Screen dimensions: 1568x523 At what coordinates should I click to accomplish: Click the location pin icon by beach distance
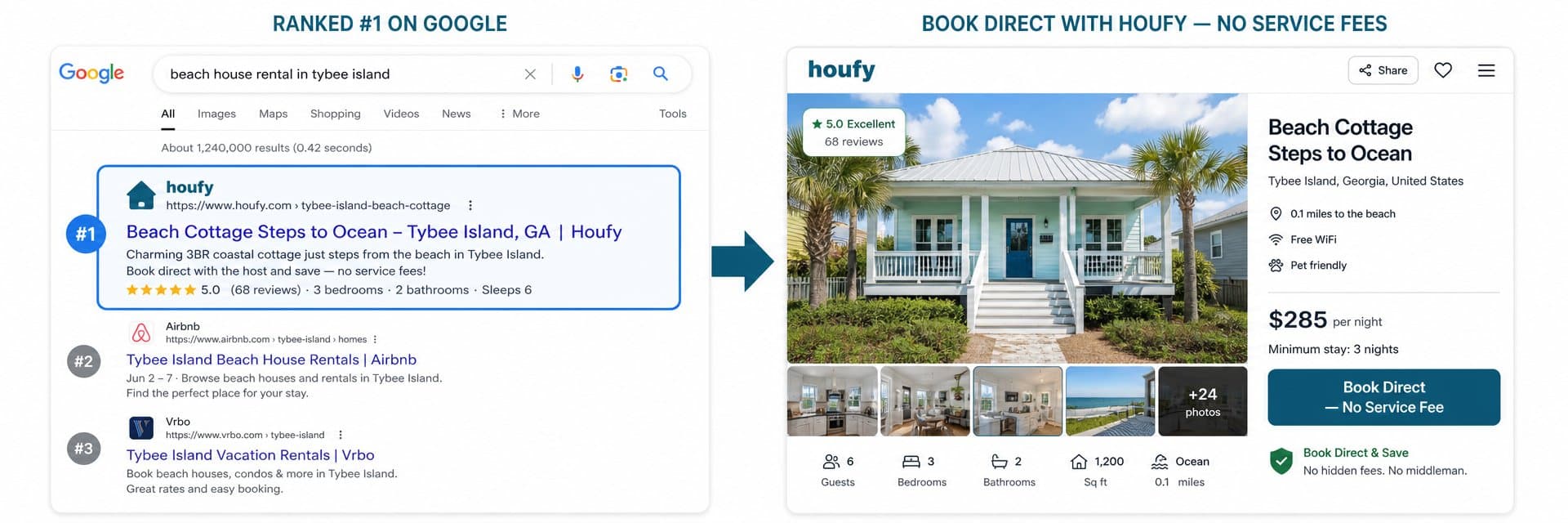[1276, 214]
